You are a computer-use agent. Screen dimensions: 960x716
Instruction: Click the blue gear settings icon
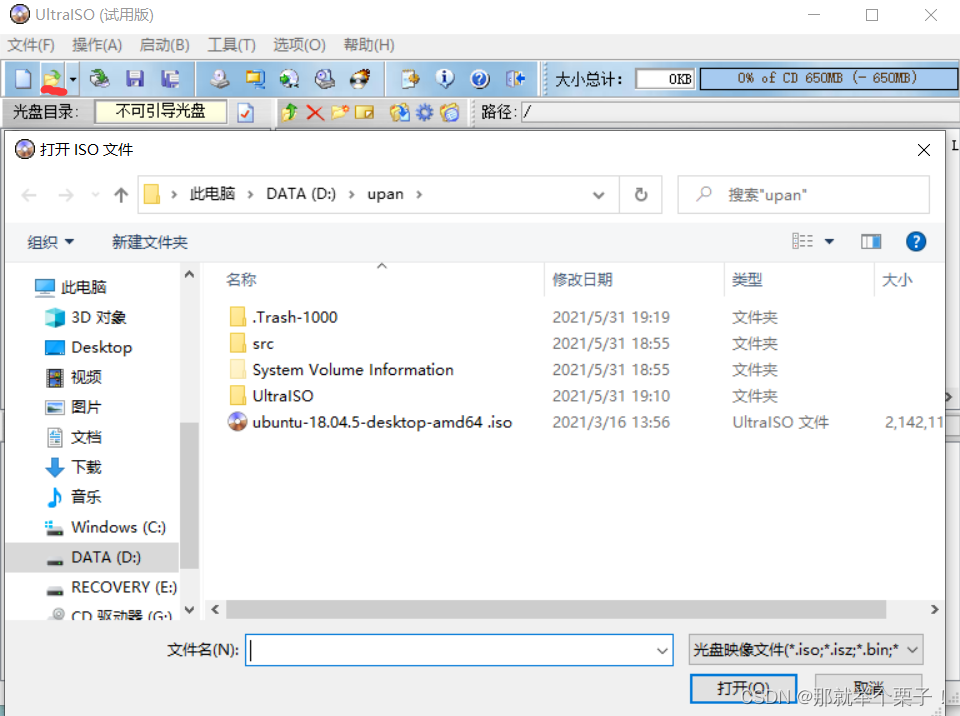click(424, 112)
